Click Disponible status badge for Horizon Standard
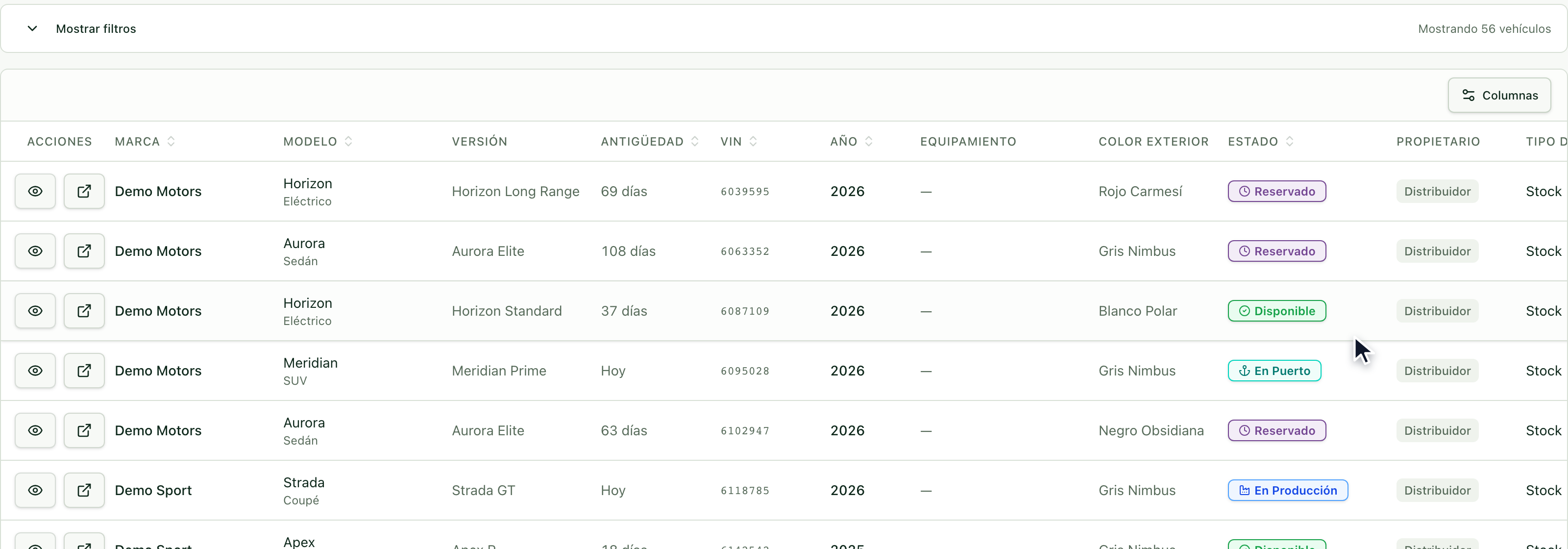The width and height of the screenshot is (1568, 549). pyautogui.click(x=1276, y=311)
